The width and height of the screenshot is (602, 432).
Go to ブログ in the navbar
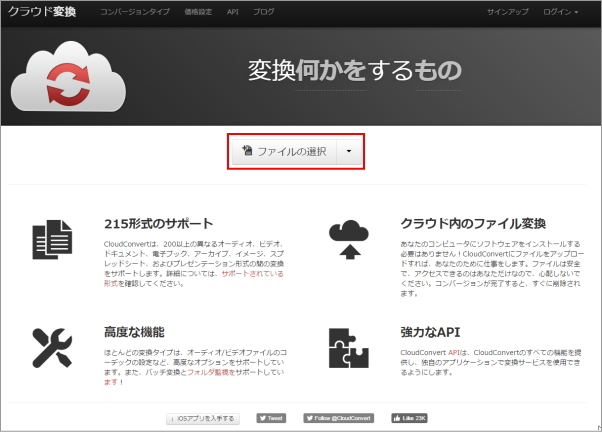click(264, 13)
